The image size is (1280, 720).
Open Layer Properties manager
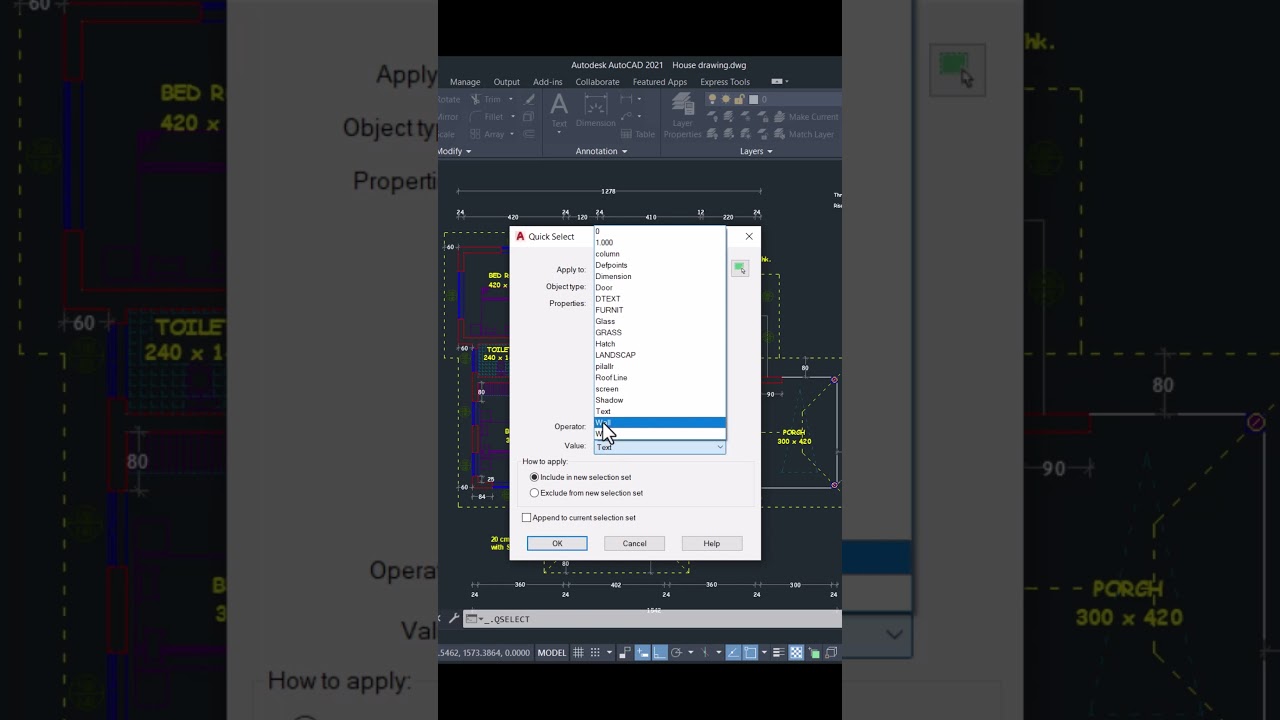pos(683,116)
